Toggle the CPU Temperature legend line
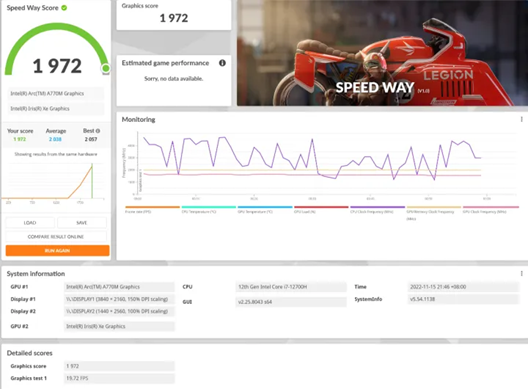This screenshot has width=528, height=389. tap(208, 209)
